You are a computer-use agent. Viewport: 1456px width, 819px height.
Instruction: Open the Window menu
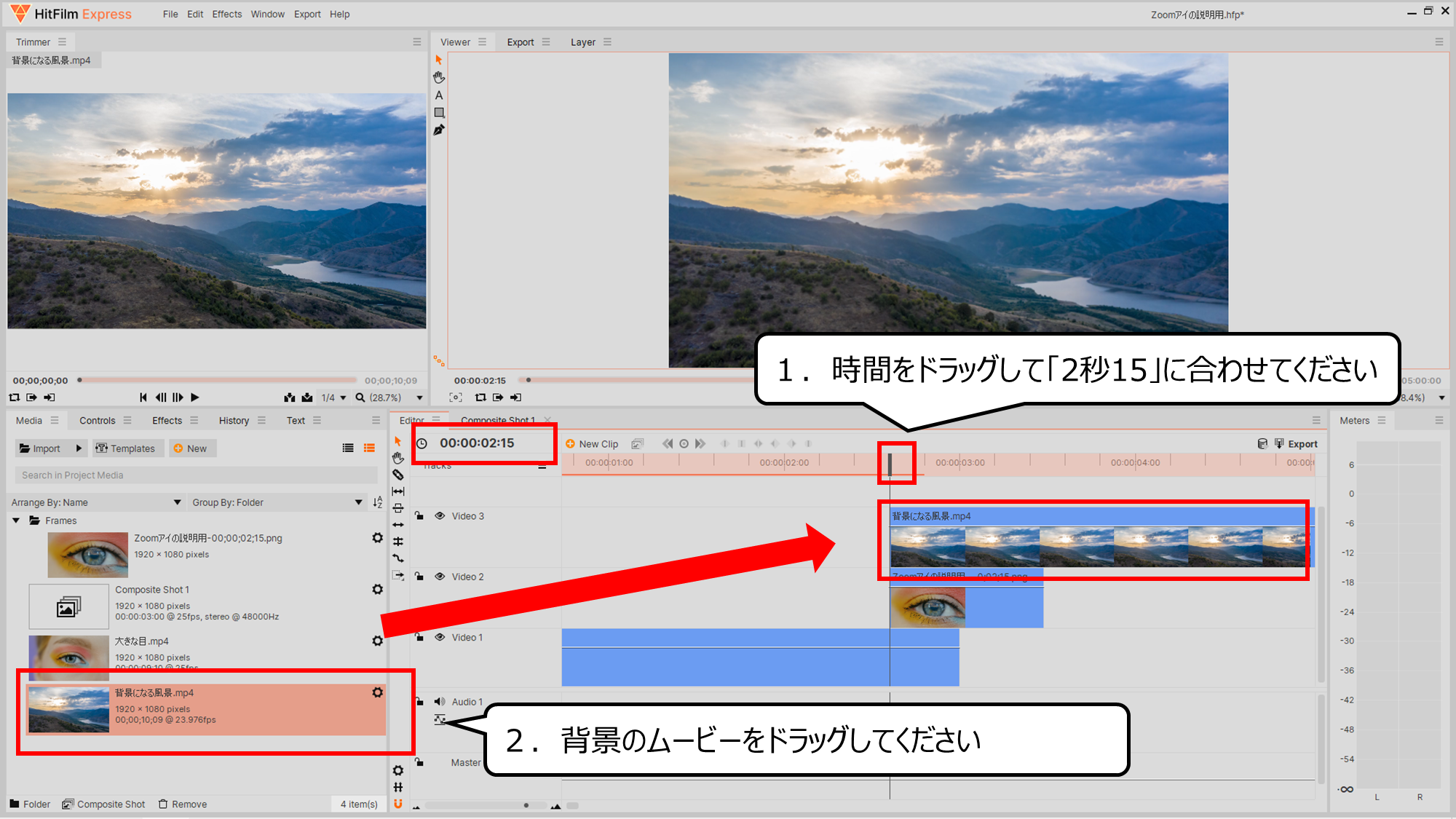point(268,15)
